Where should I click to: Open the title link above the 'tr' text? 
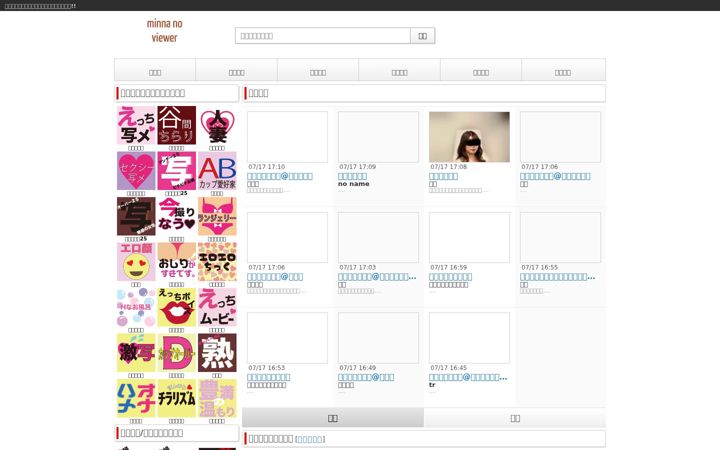pos(468,377)
